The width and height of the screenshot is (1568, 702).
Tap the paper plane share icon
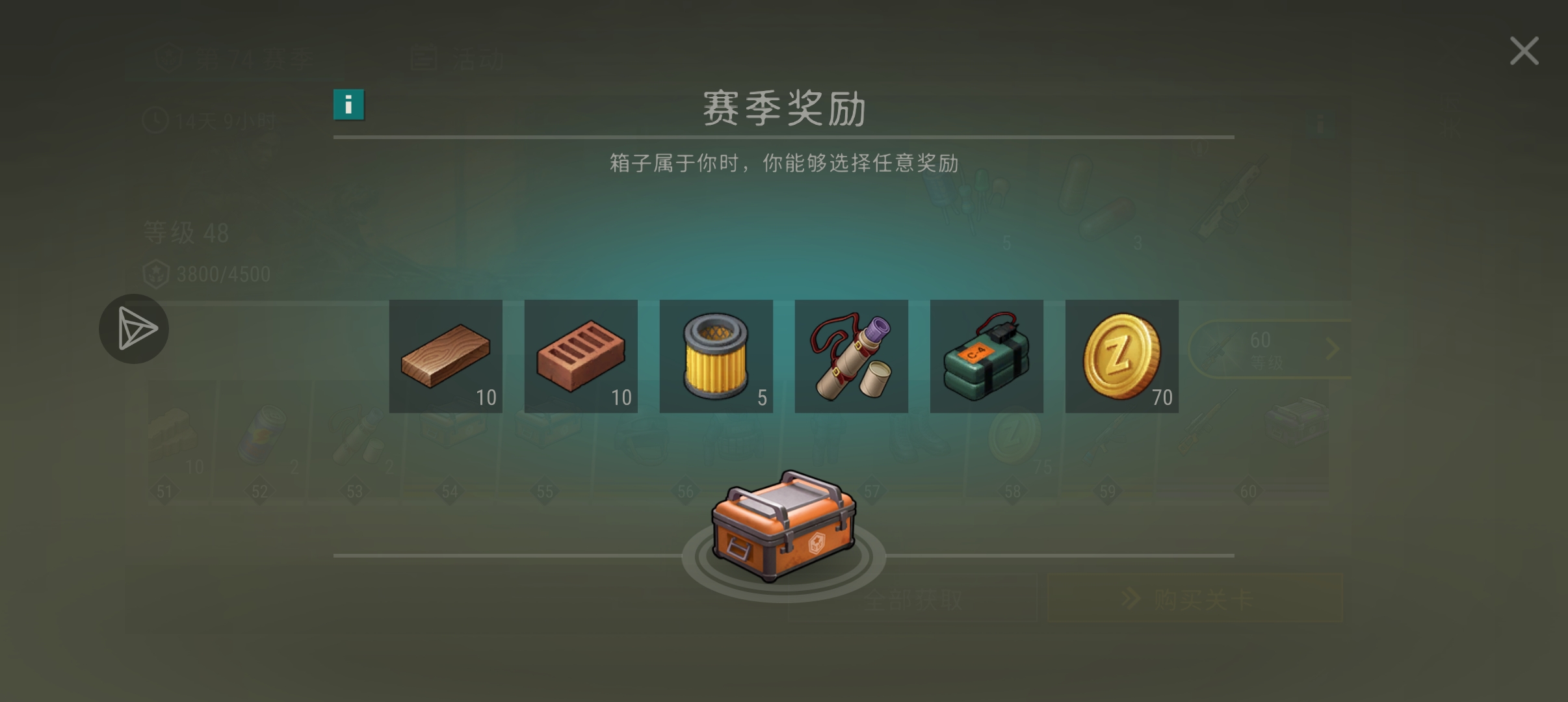[x=134, y=328]
